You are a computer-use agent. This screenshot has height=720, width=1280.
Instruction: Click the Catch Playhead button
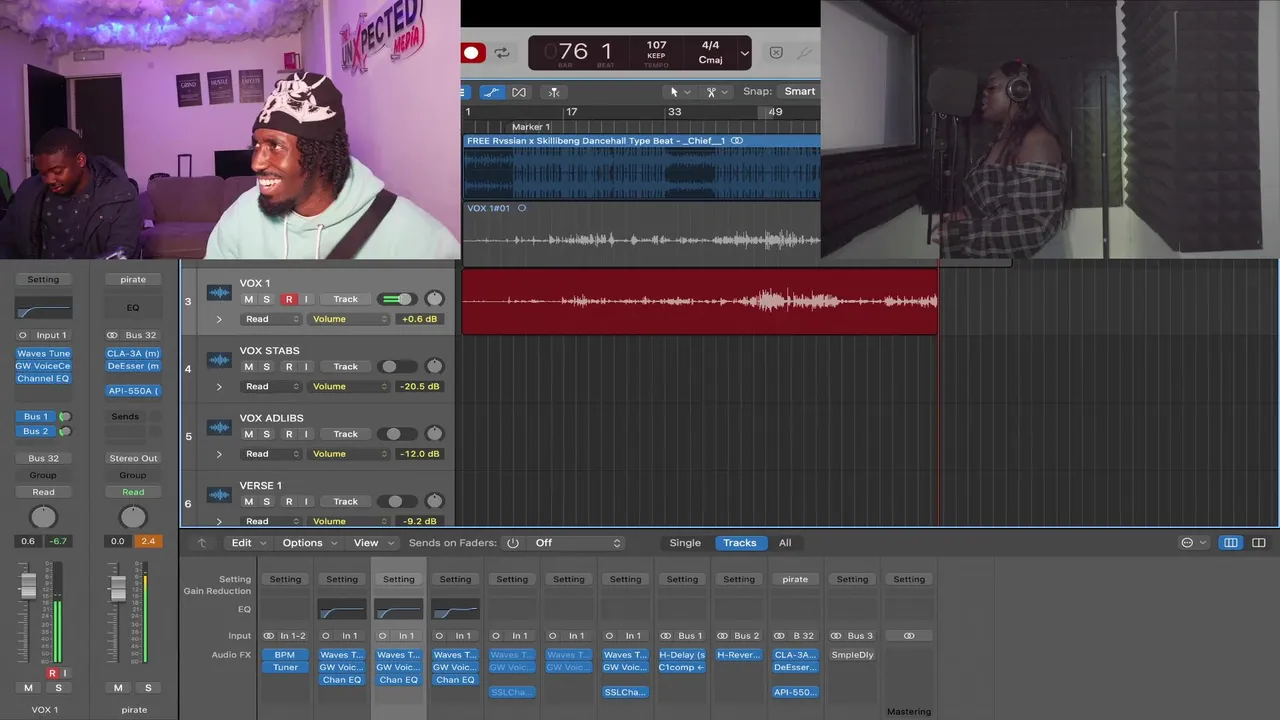click(x=554, y=92)
